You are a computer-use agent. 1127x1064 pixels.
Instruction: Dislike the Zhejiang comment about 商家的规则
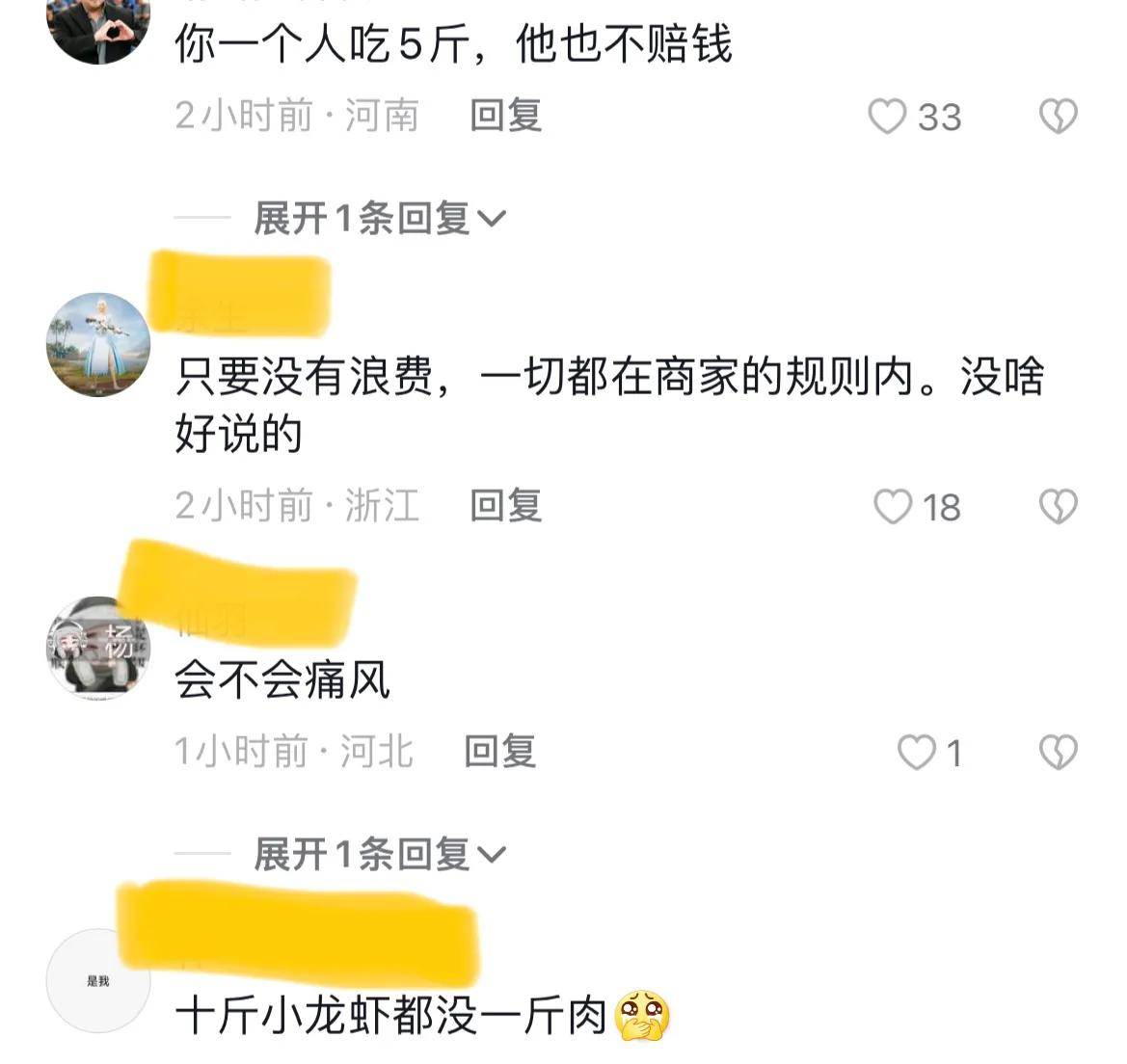1058,507
